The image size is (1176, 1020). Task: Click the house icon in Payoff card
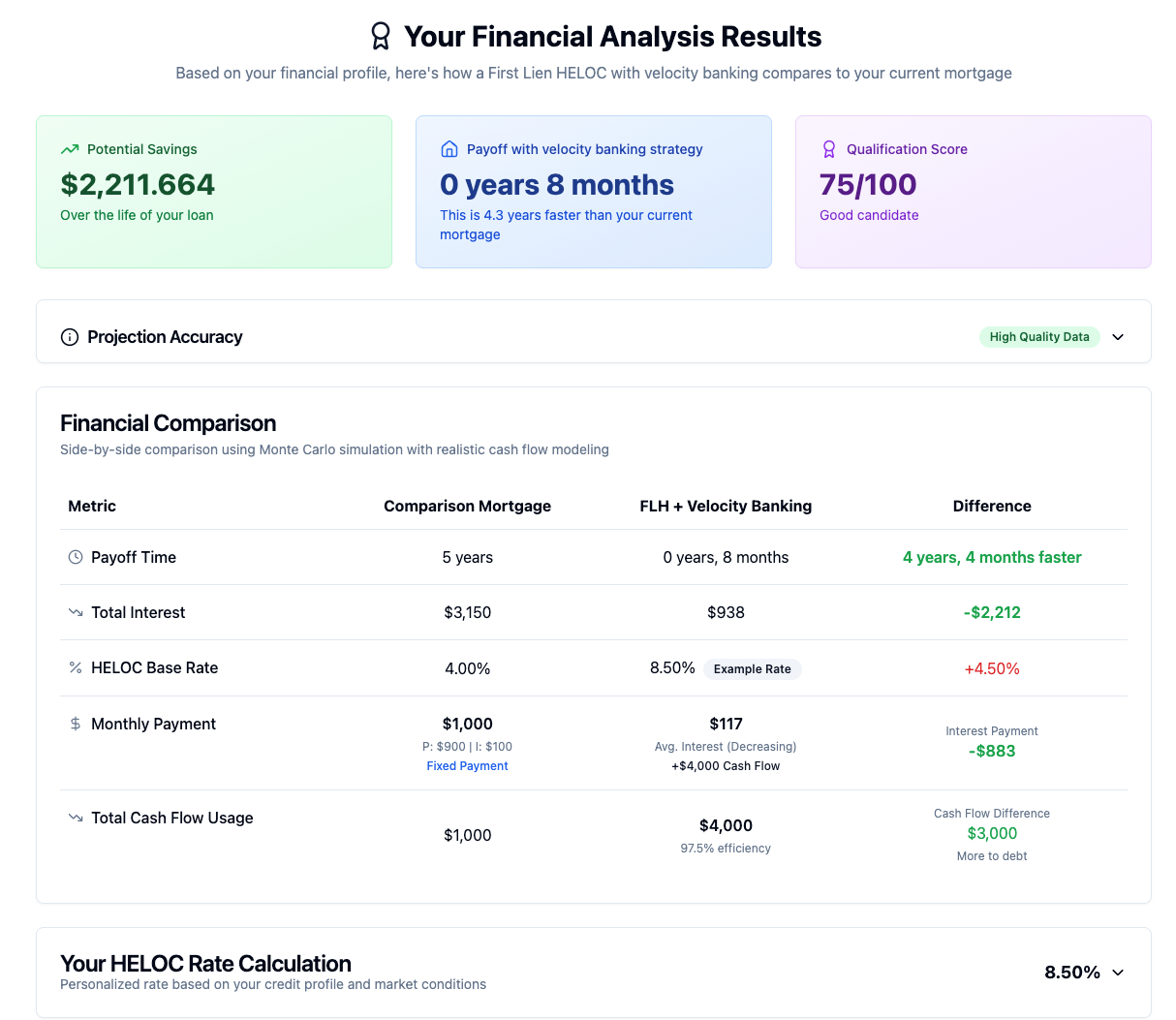coord(449,149)
